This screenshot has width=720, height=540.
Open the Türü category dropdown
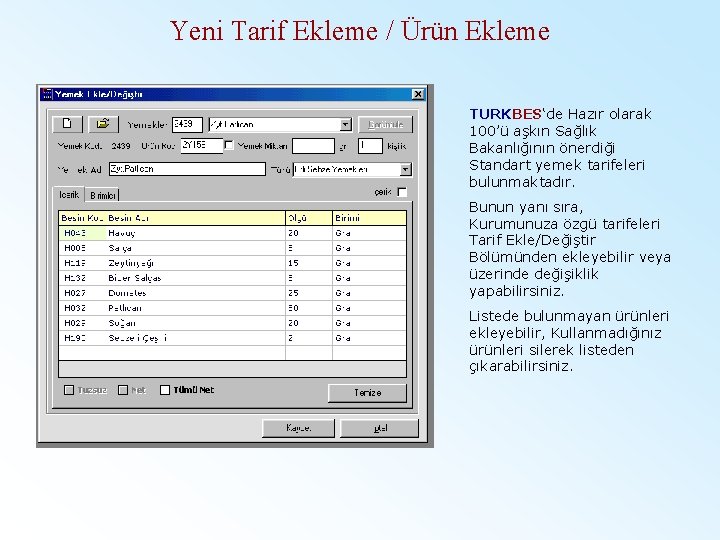coord(405,169)
